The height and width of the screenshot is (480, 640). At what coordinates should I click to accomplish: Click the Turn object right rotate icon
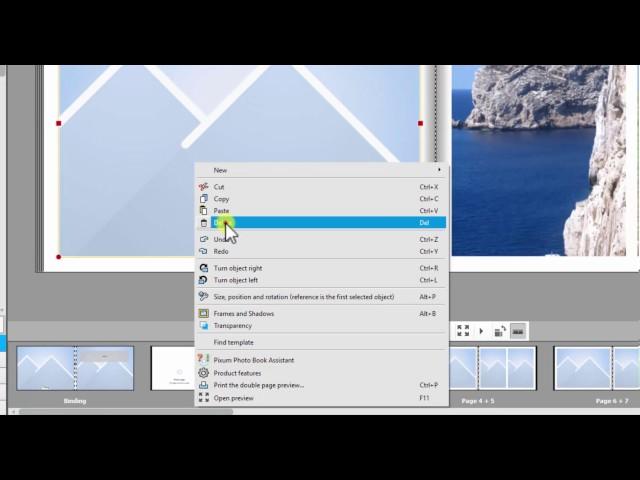[203, 268]
